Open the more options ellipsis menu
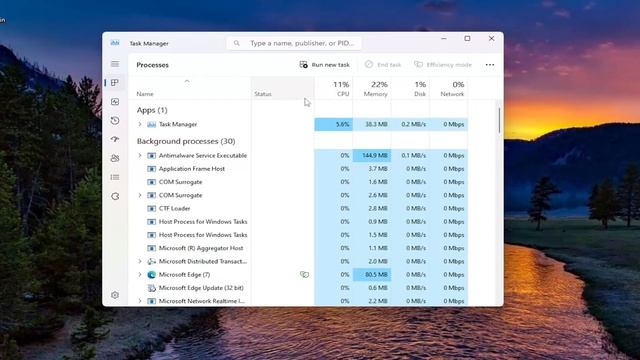The image size is (640, 360). click(x=490, y=64)
